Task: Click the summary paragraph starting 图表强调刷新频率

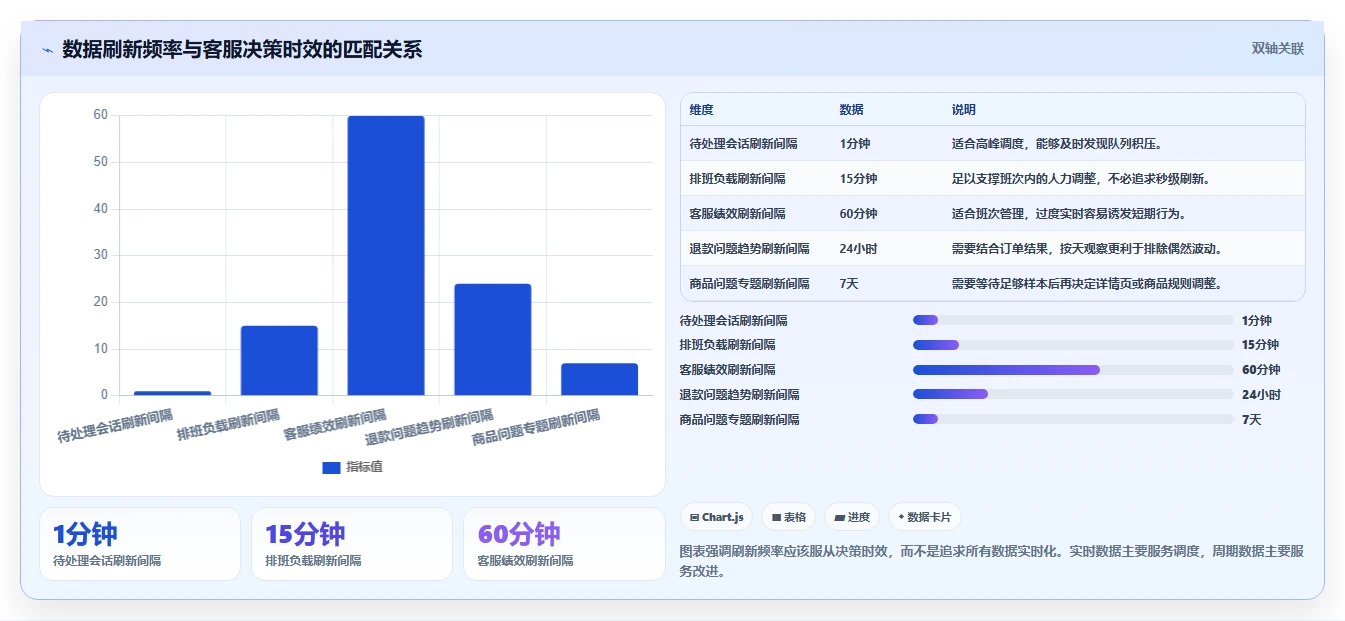Action: (991, 561)
